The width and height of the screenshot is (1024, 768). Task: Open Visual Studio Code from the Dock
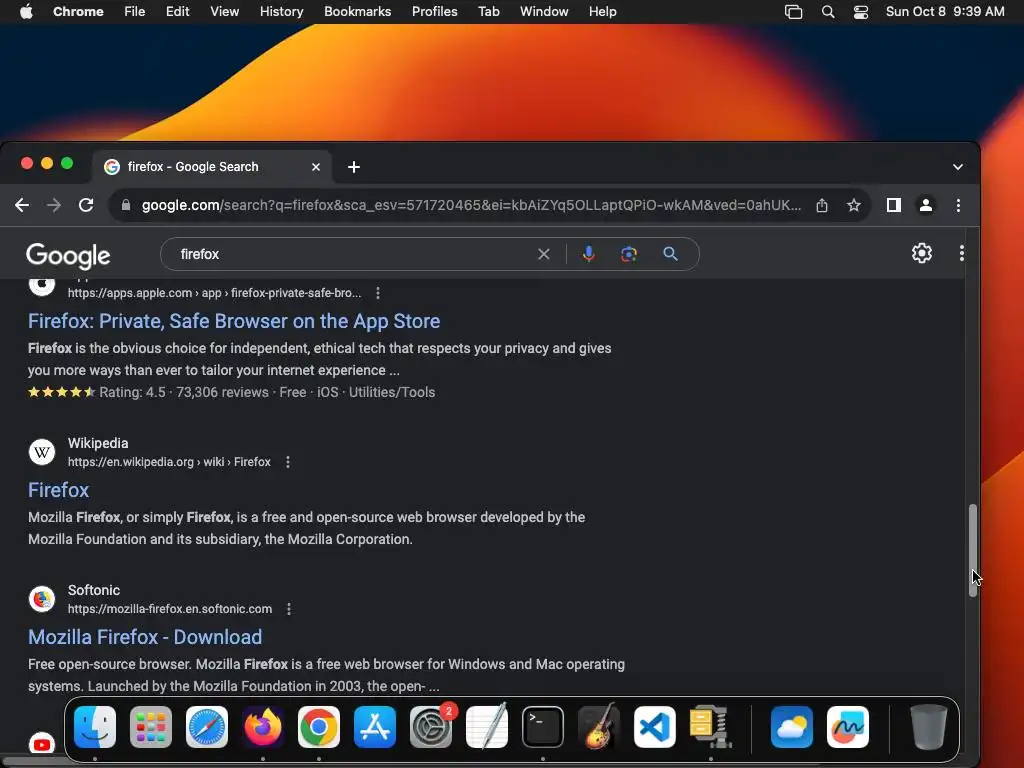coord(654,727)
